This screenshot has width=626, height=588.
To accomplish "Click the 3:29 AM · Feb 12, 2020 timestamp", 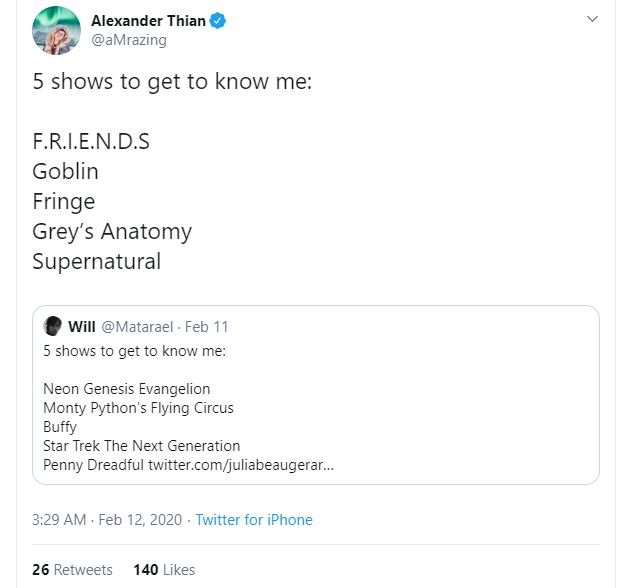I will point(106,520).
